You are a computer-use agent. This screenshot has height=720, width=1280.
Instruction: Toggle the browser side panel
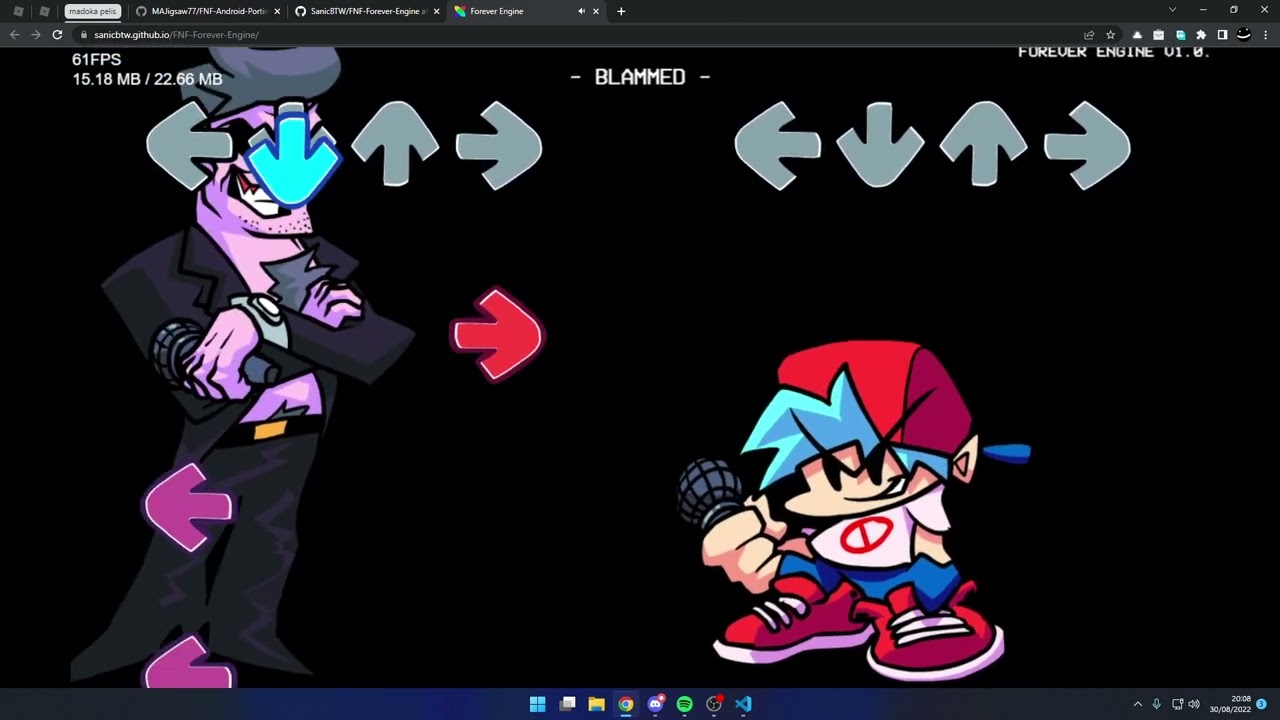coord(1222,35)
